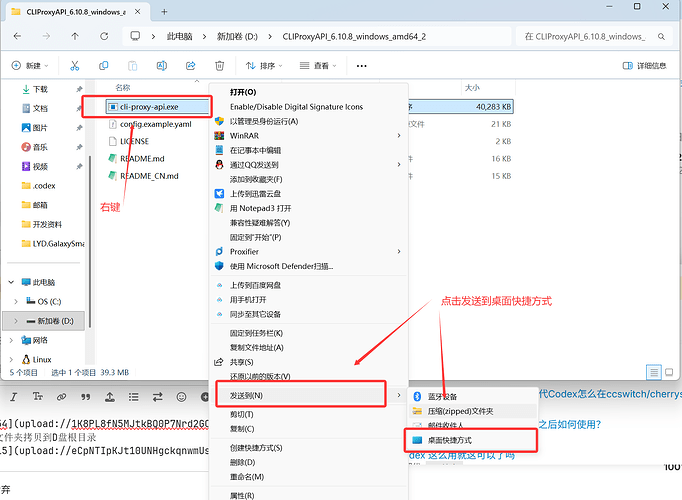Choose 桌面快捷方式 in Send to submenu
Viewport: 682px width, 500px height.
tap(472, 440)
